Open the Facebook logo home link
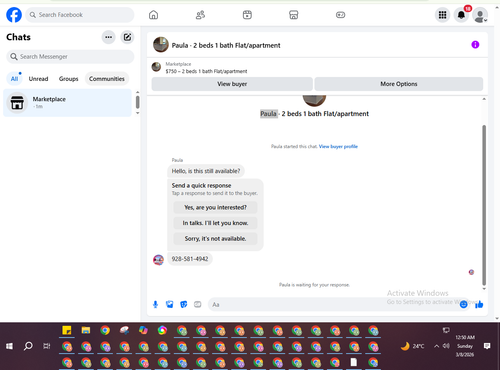The image size is (500, 370). pos(14,15)
